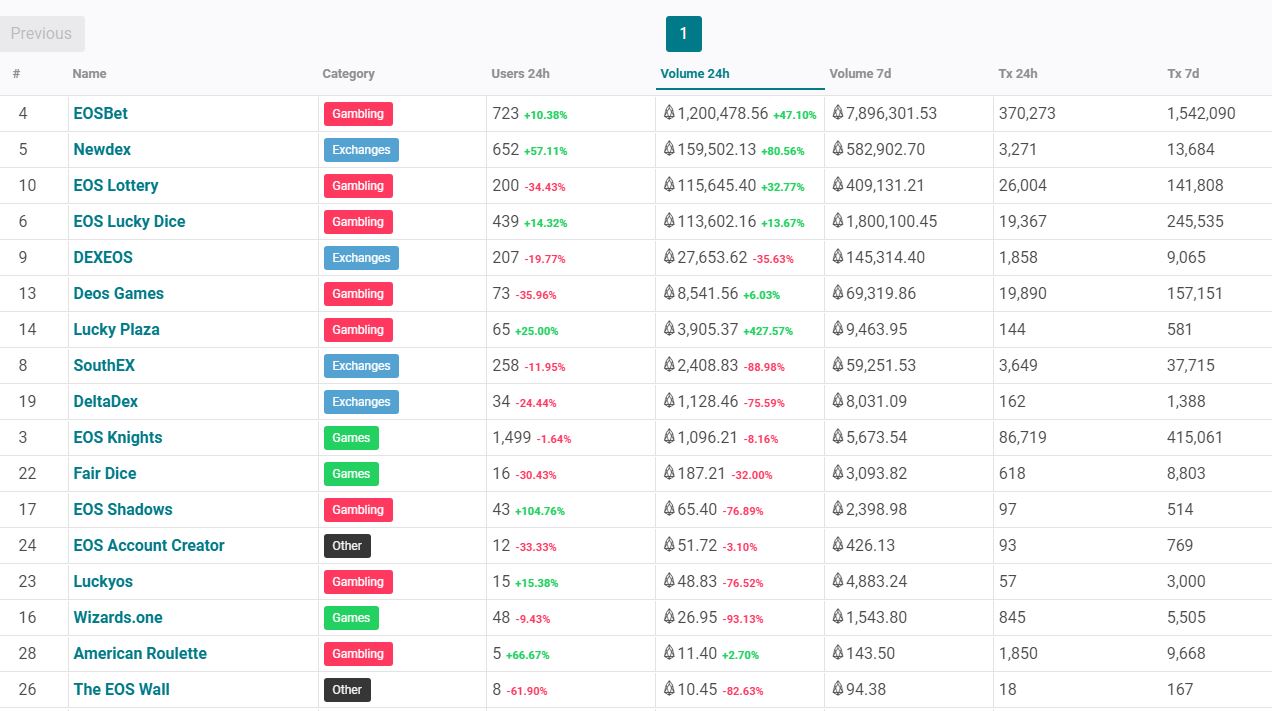This screenshot has height=711, width=1272.
Task: Click Games badge in Wizards.one row
Action: tap(351, 618)
